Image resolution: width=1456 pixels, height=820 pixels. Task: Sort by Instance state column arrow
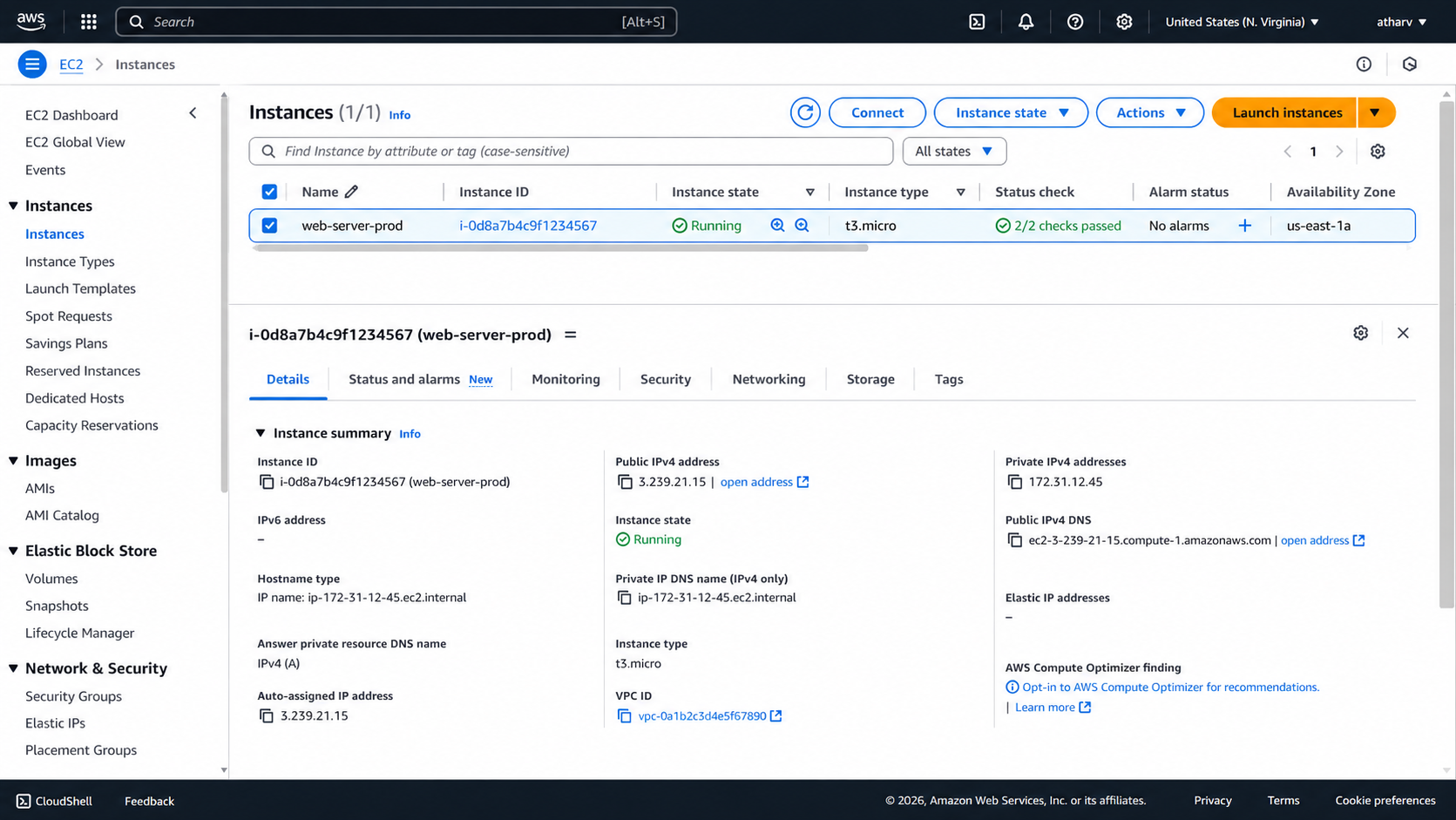[x=809, y=192]
